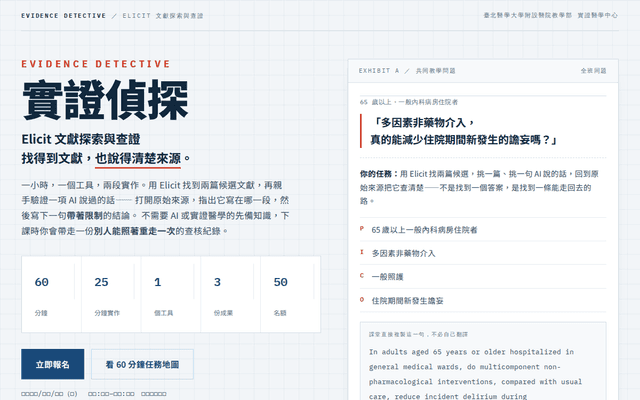Click the 全班同題 label in card header
640x400 pixels.
coord(593,71)
